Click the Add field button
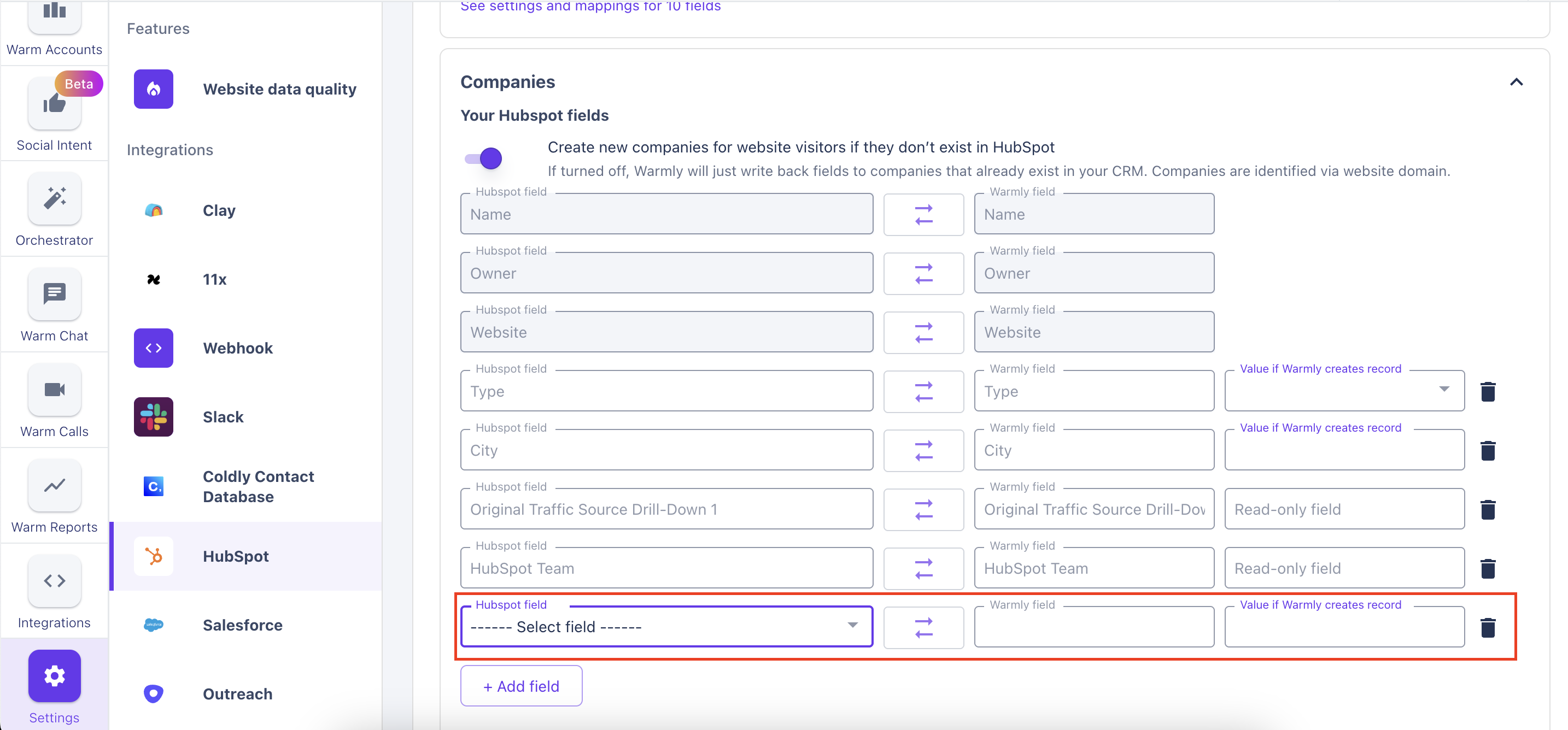Image resolution: width=1568 pixels, height=730 pixels. (521, 686)
